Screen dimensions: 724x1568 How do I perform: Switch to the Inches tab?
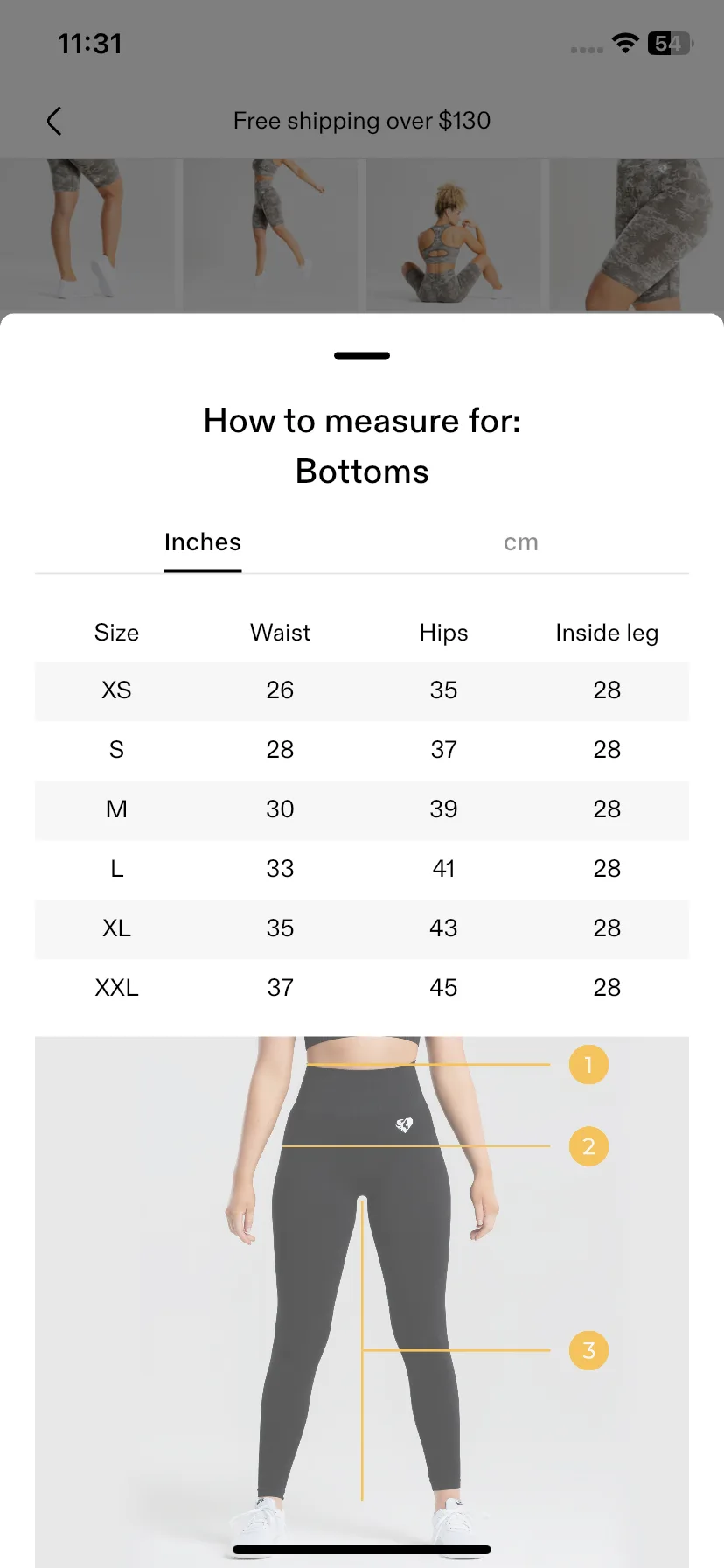click(203, 542)
